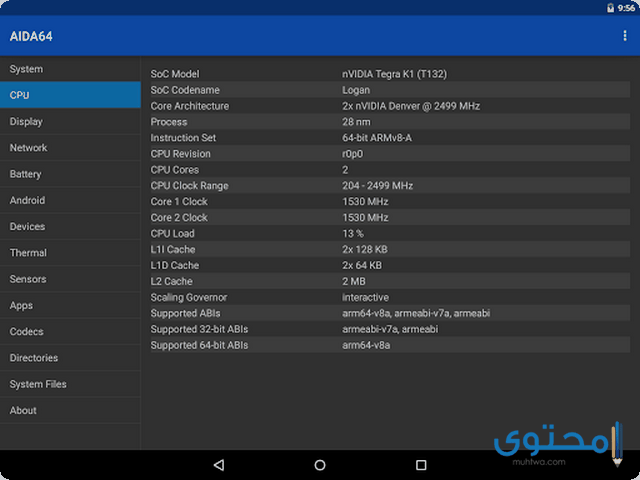Tap the 2x nVIDIA Denver @ 2499 MHz value
Viewport: 640px width, 480px height.
tap(411, 106)
